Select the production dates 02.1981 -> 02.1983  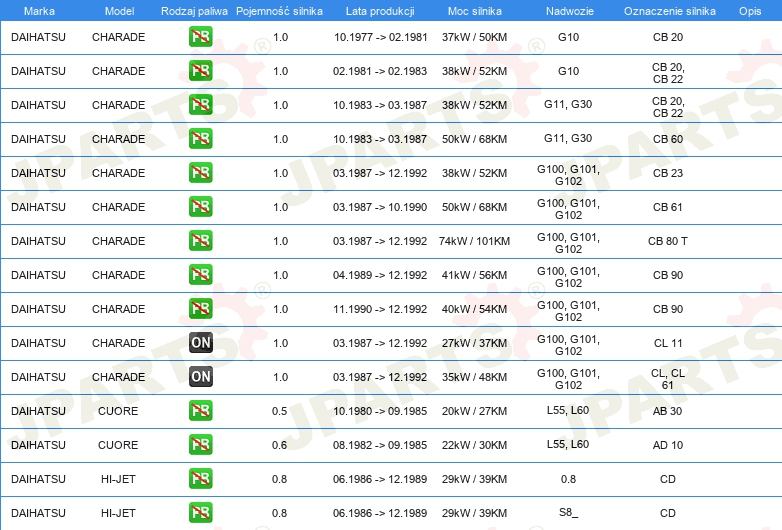380,71
